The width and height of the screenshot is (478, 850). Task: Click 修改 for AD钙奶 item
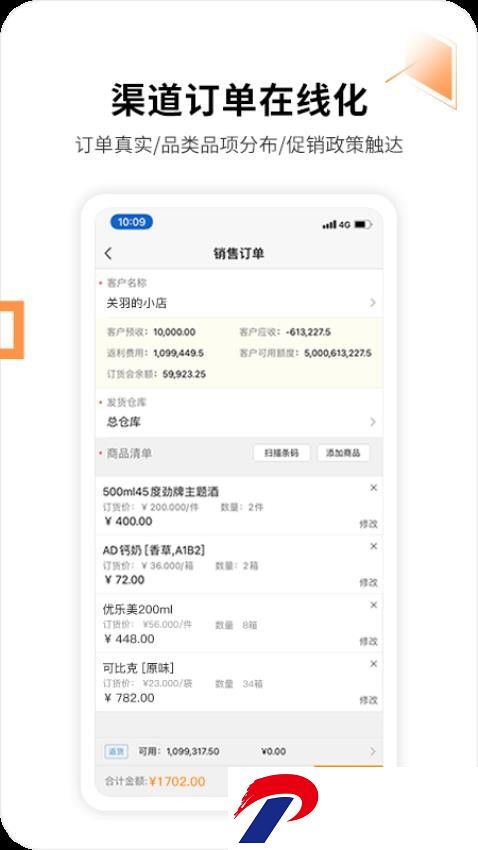tap(369, 582)
